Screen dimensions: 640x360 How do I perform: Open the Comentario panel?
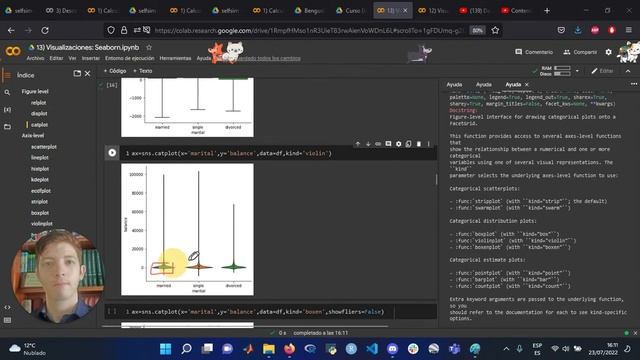534,52
